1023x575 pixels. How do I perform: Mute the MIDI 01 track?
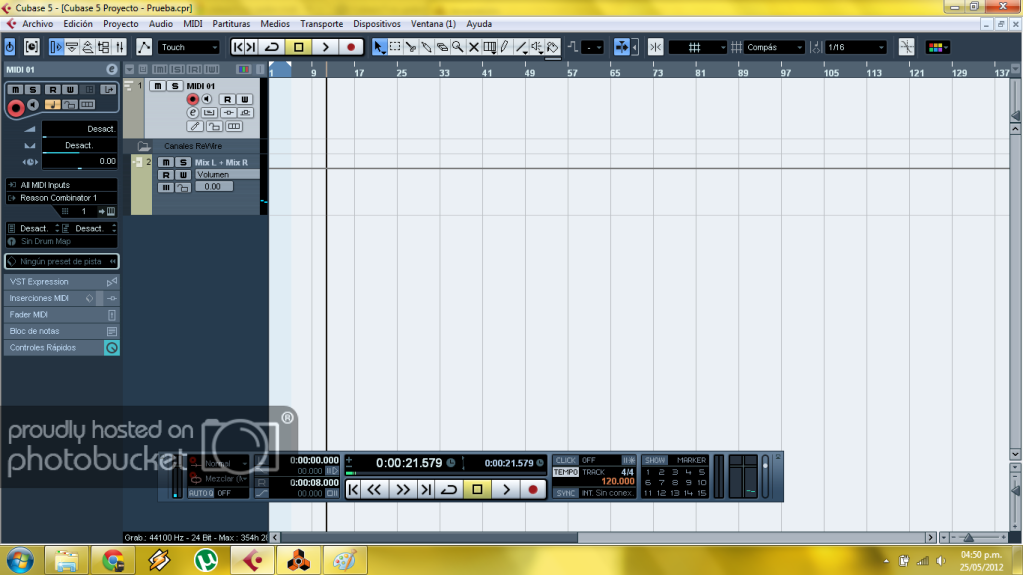click(x=157, y=86)
